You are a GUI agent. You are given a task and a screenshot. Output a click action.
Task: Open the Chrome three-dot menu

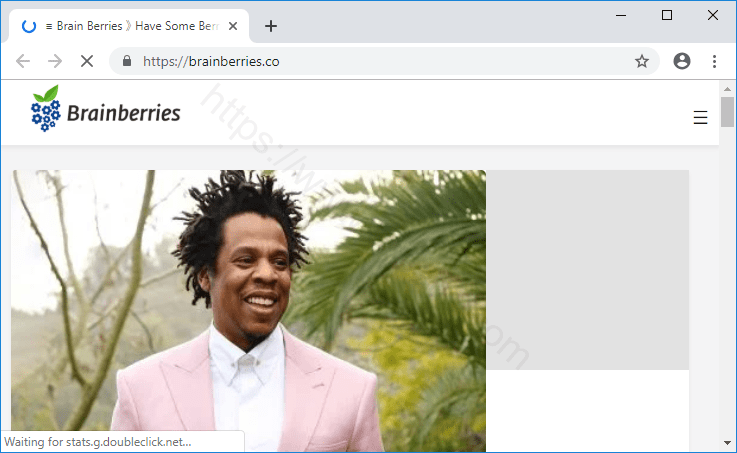pos(714,61)
